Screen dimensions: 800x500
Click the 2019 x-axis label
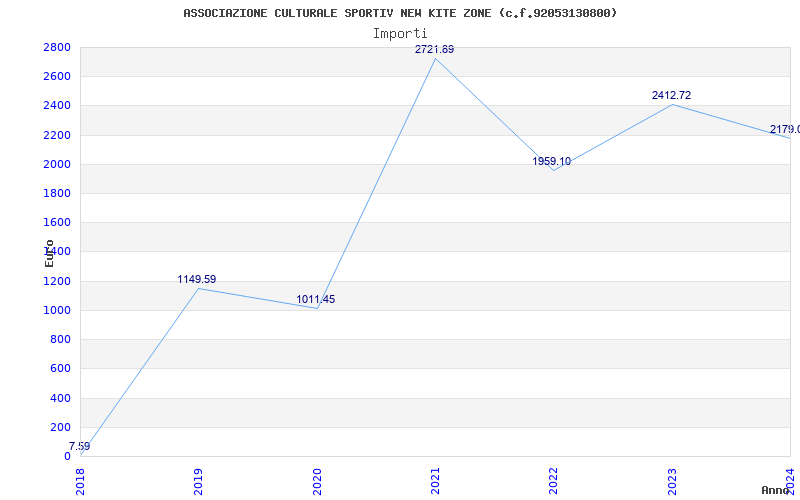click(x=198, y=481)
